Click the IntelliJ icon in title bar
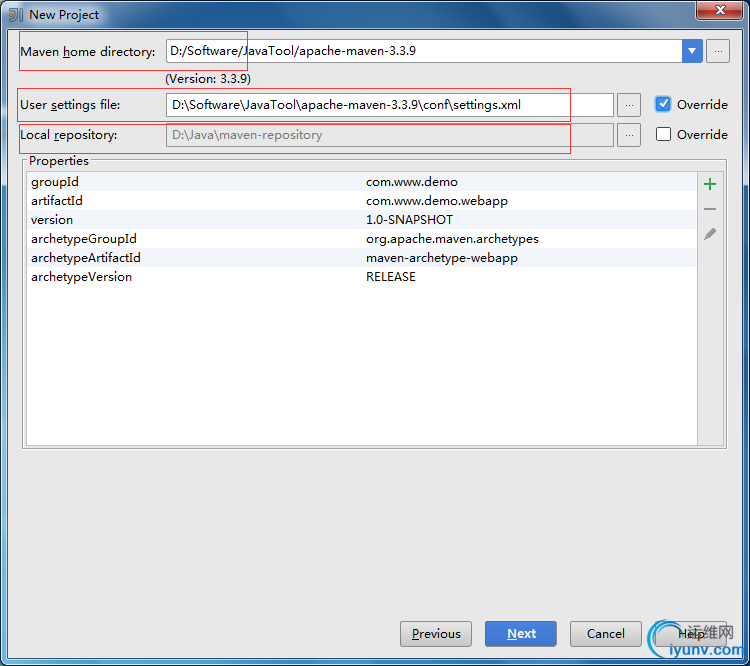This screenshot has width=750, height=666. click(16, 14)
